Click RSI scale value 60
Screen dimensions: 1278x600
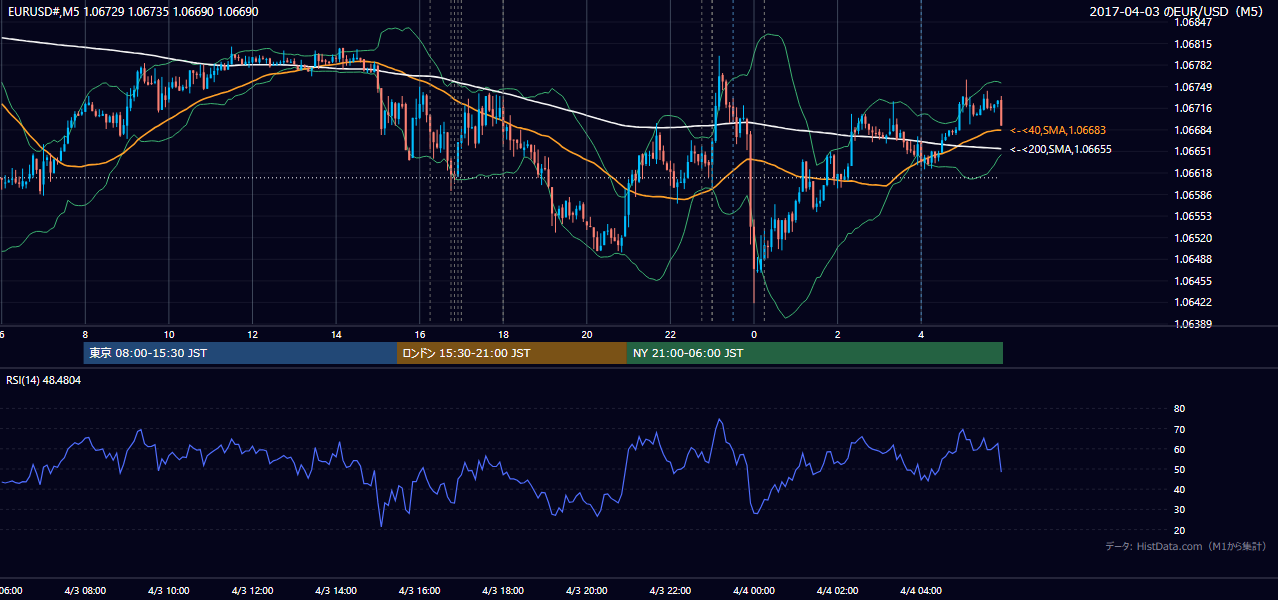click(x=1179, y=449)
